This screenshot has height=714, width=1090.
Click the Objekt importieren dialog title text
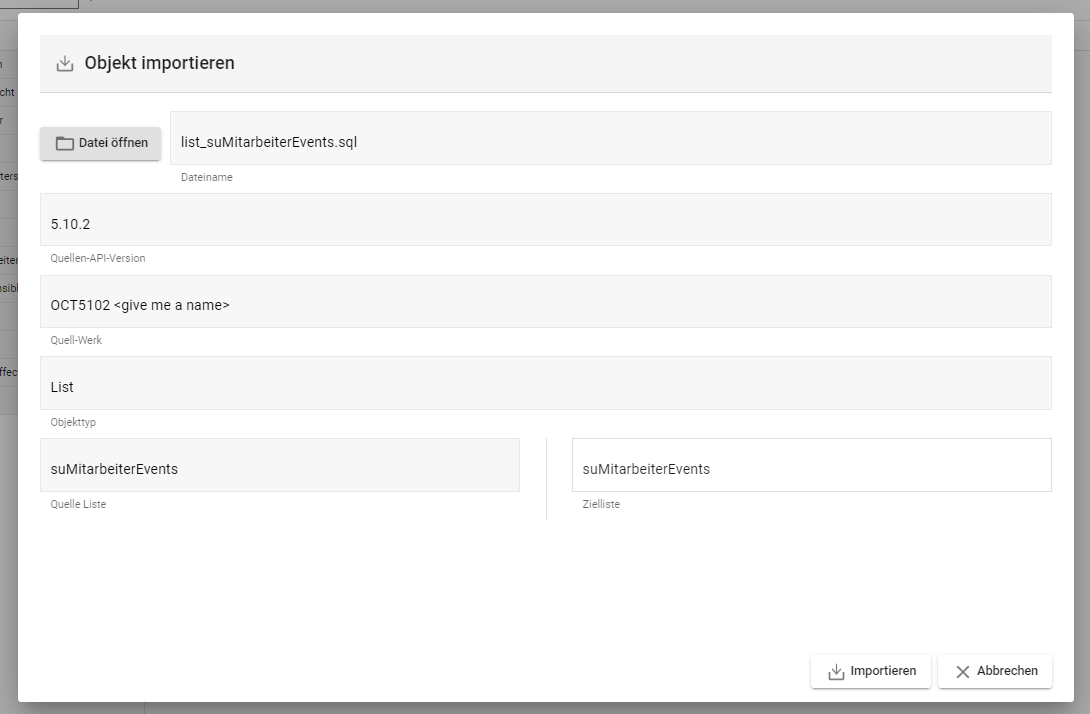tap(160, 63)
